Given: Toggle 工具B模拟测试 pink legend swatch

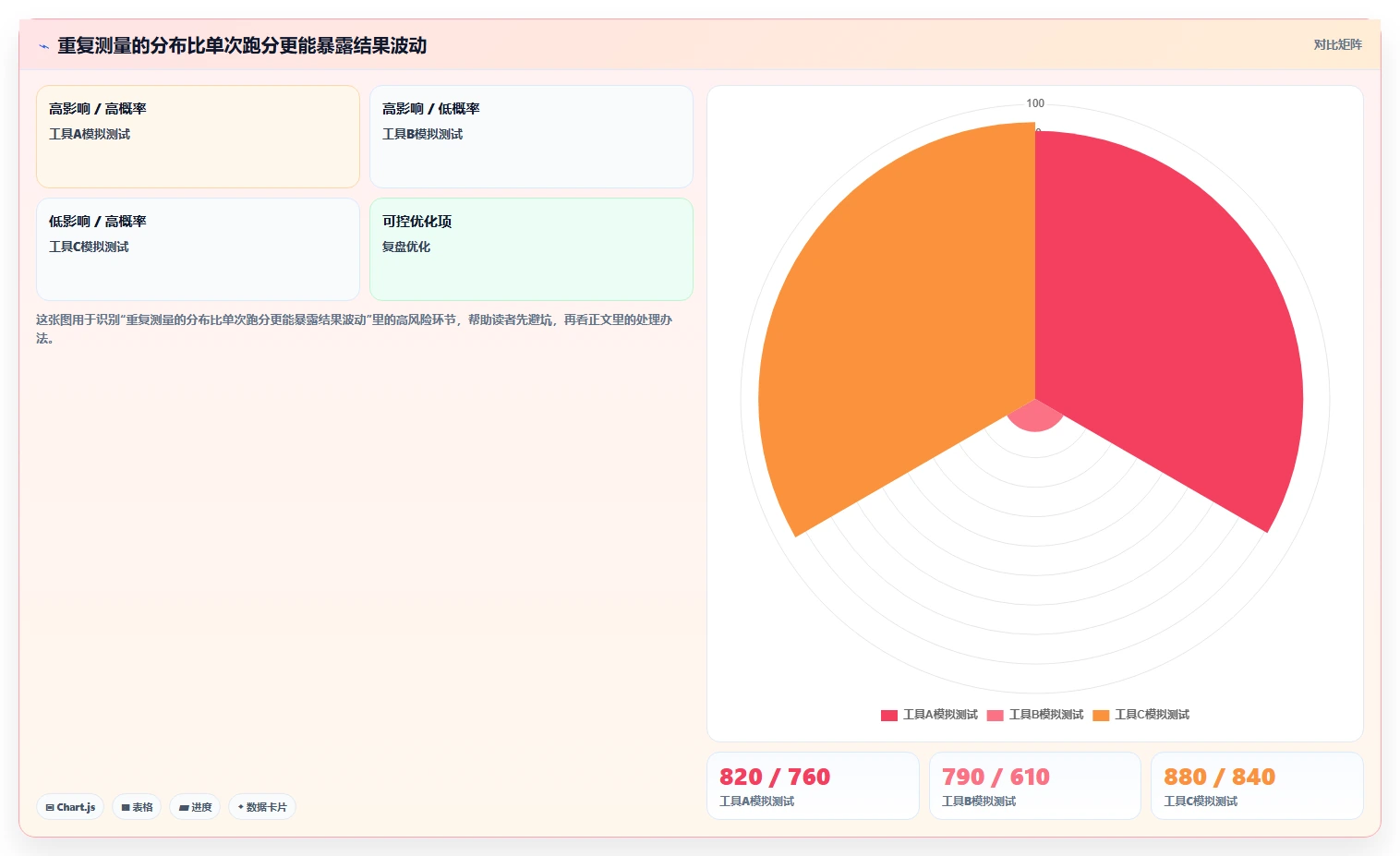Looking at the screenshot, I should click(995, 715).
